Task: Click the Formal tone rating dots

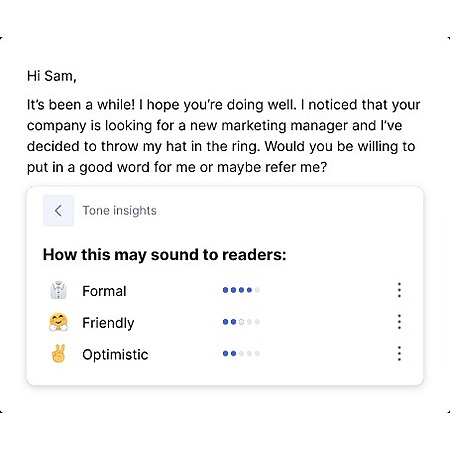Action: (x=241, y=290)
